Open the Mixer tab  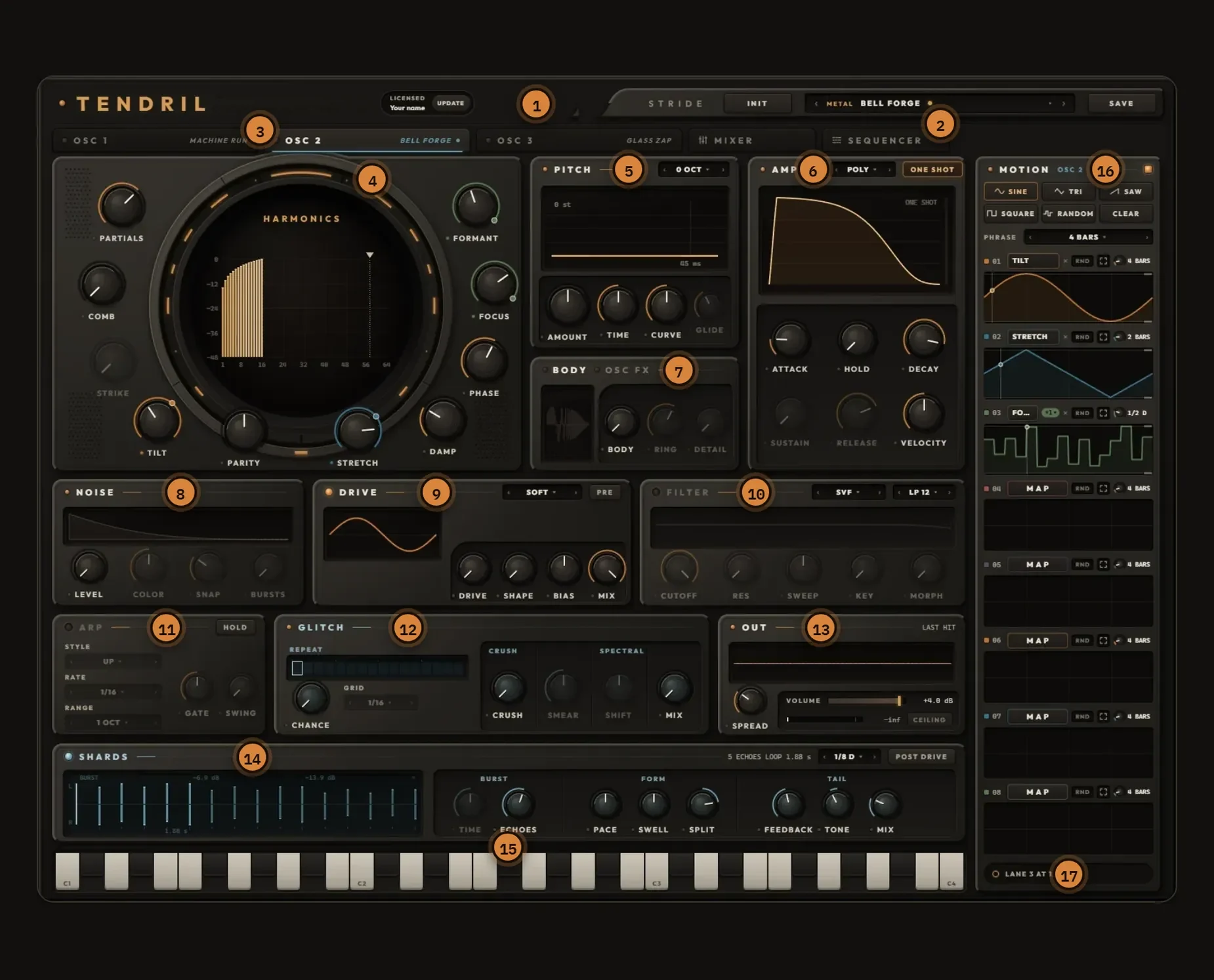tap(751, 140)
